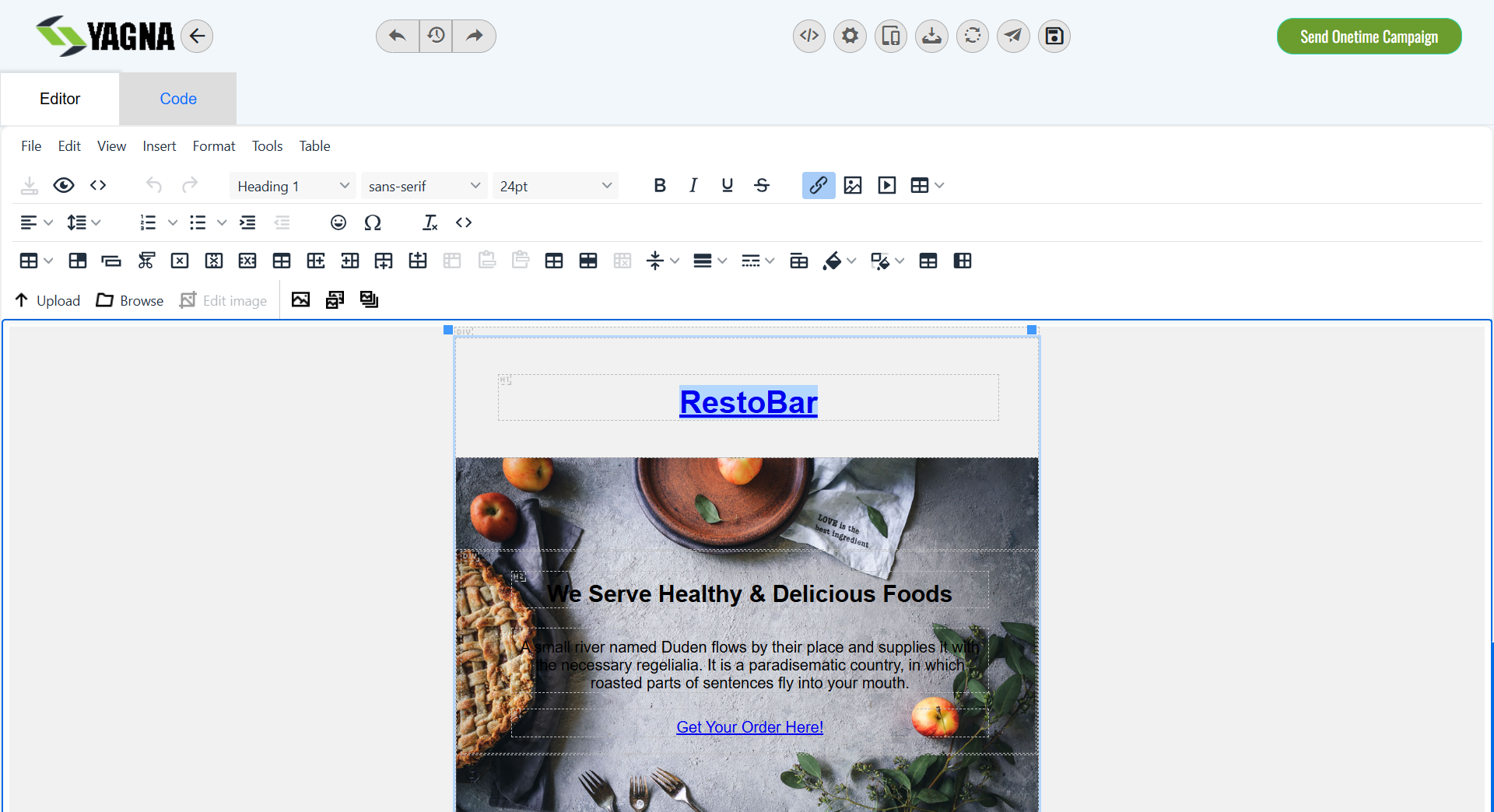Open the Preview icon in the toolbar
The width and height of the screenshot is (1494, 812).
pyautogui.click(x=64, y=185)
